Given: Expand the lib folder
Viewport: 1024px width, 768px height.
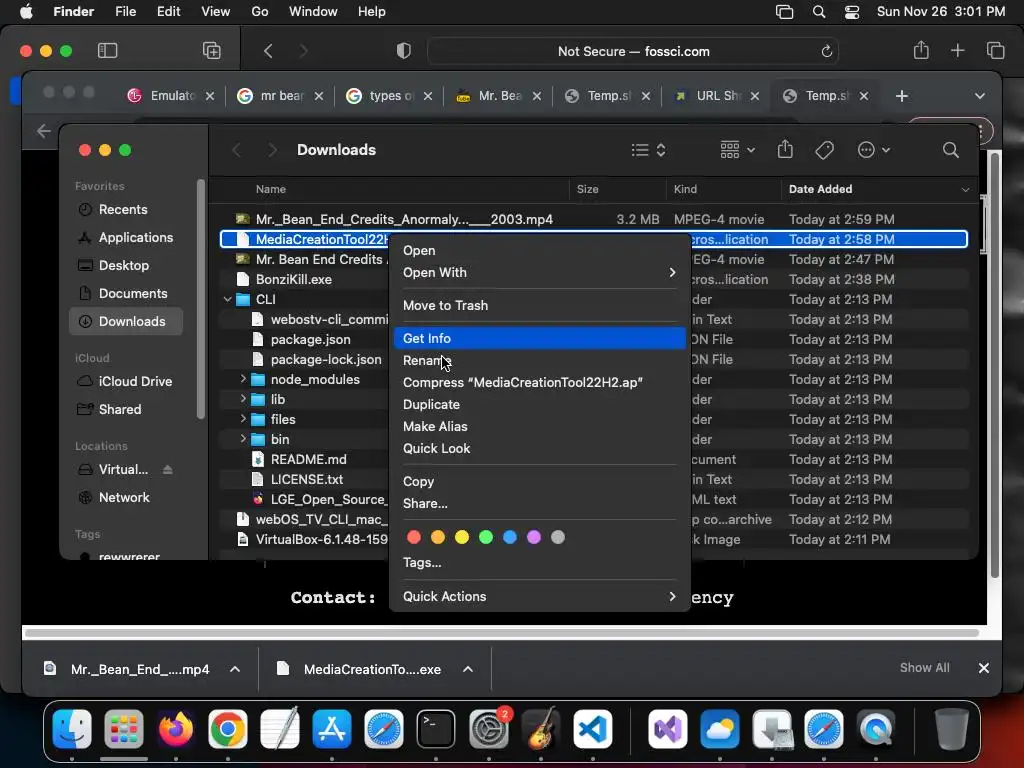Looking at the screenshot, I should click(x=243, y=399).
